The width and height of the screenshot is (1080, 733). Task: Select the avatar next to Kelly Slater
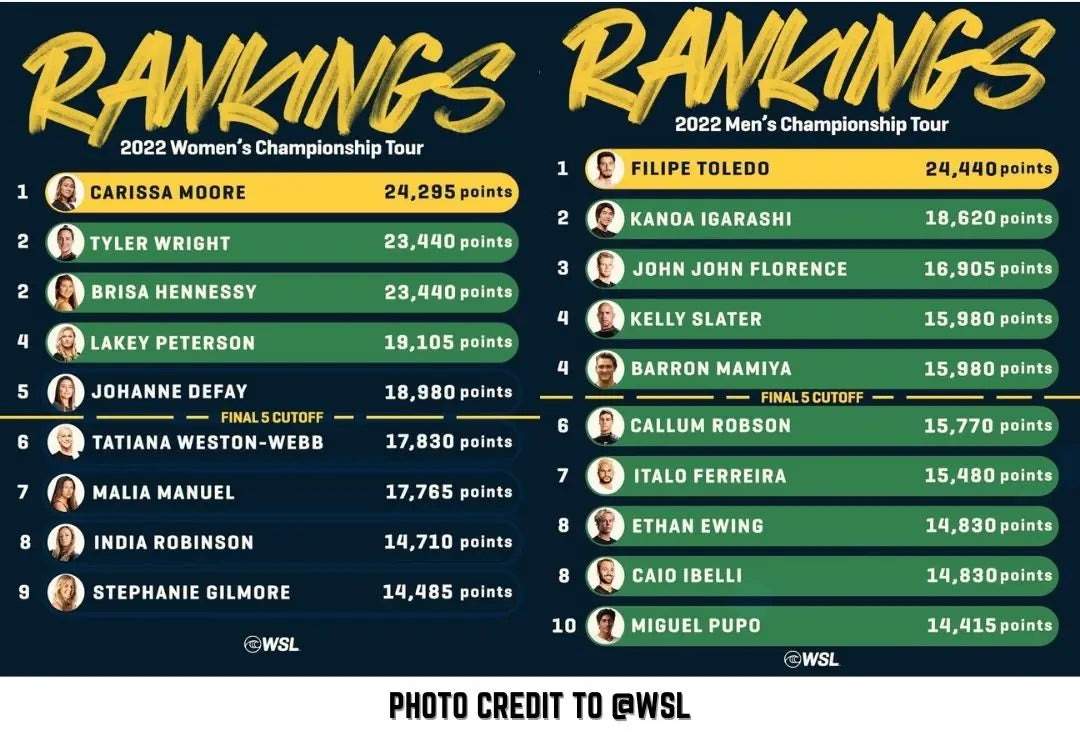coord(604,319)
